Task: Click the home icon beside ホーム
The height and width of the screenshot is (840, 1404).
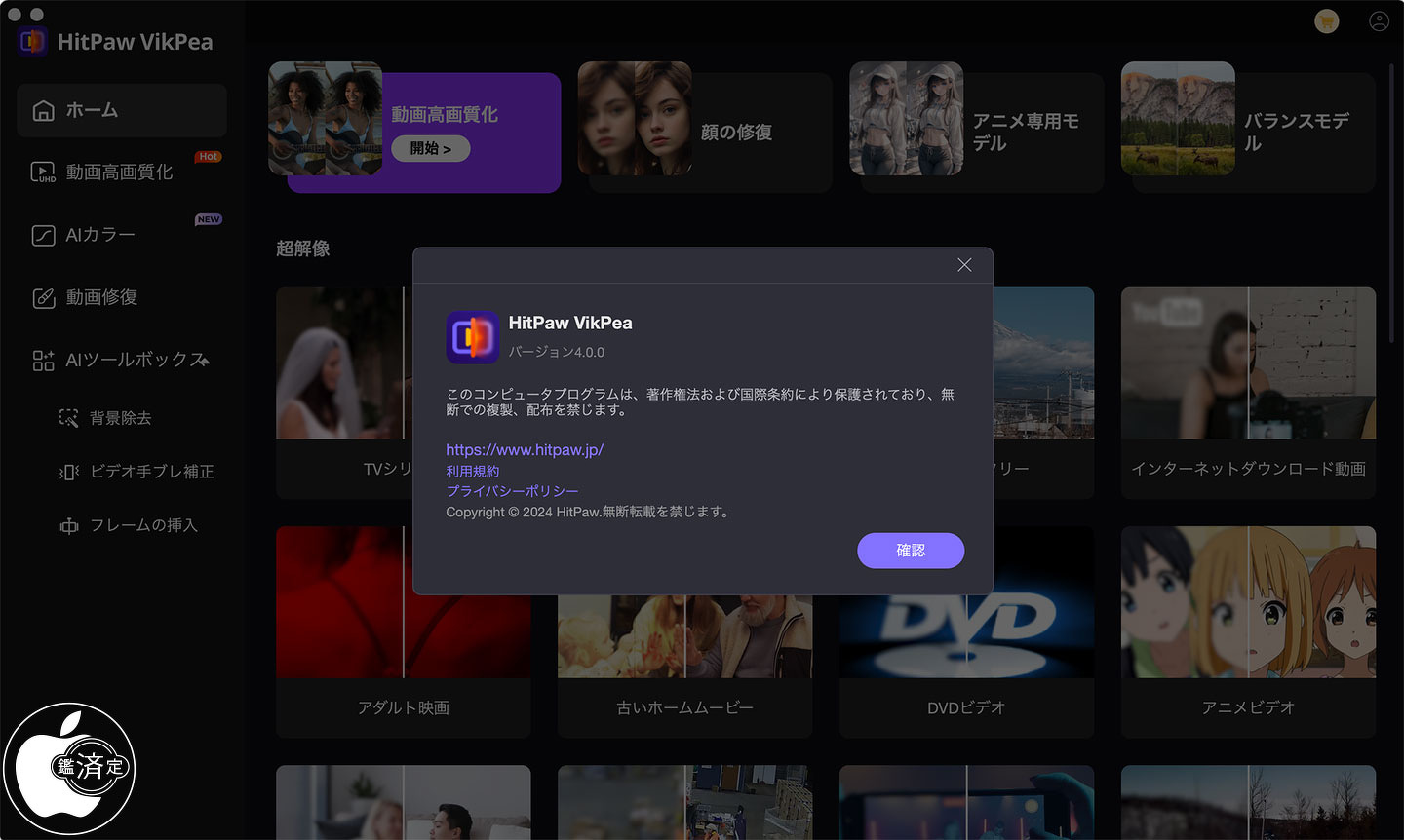Action: tap(43, 111)
